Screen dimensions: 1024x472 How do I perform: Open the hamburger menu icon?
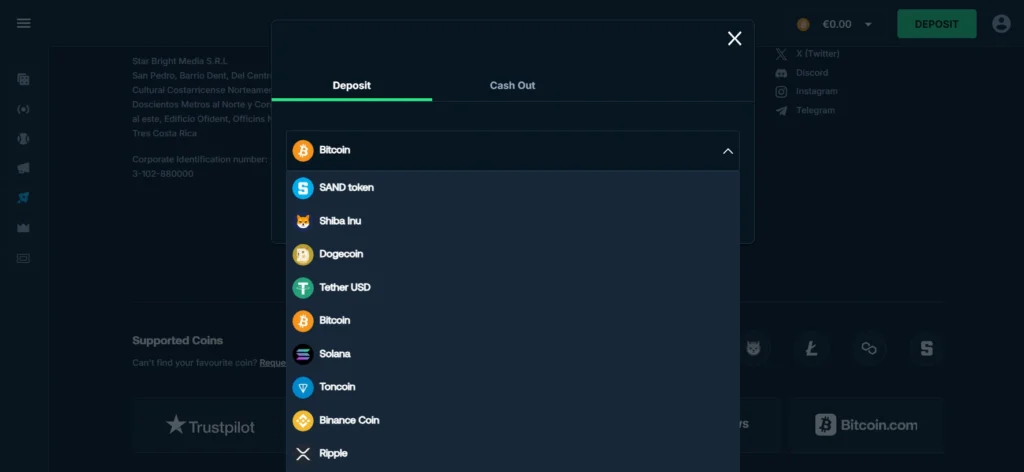[24, 24]
